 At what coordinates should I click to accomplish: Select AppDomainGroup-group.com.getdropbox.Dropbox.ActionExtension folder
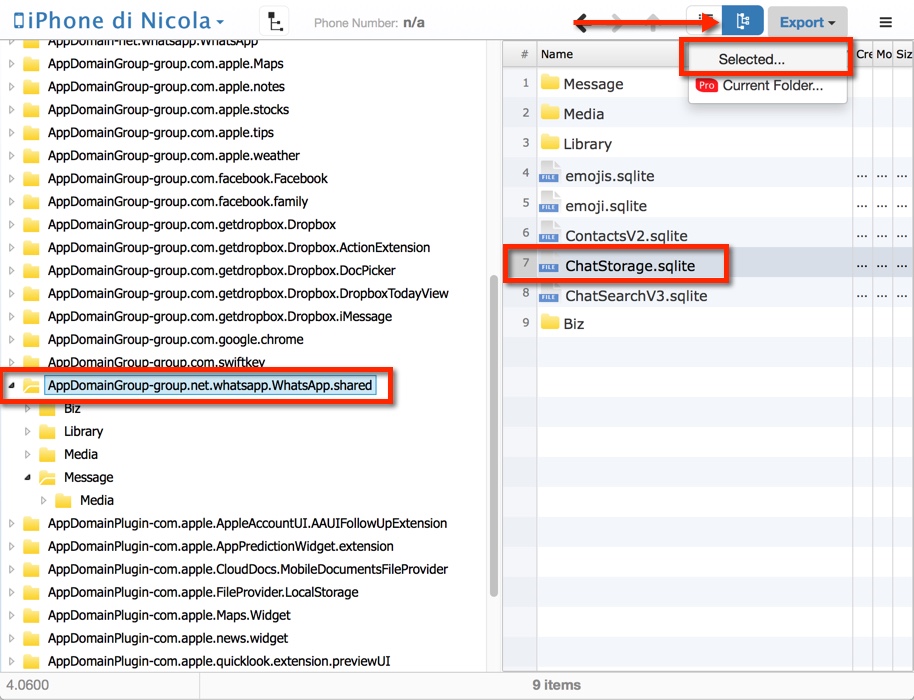(239, 248)
